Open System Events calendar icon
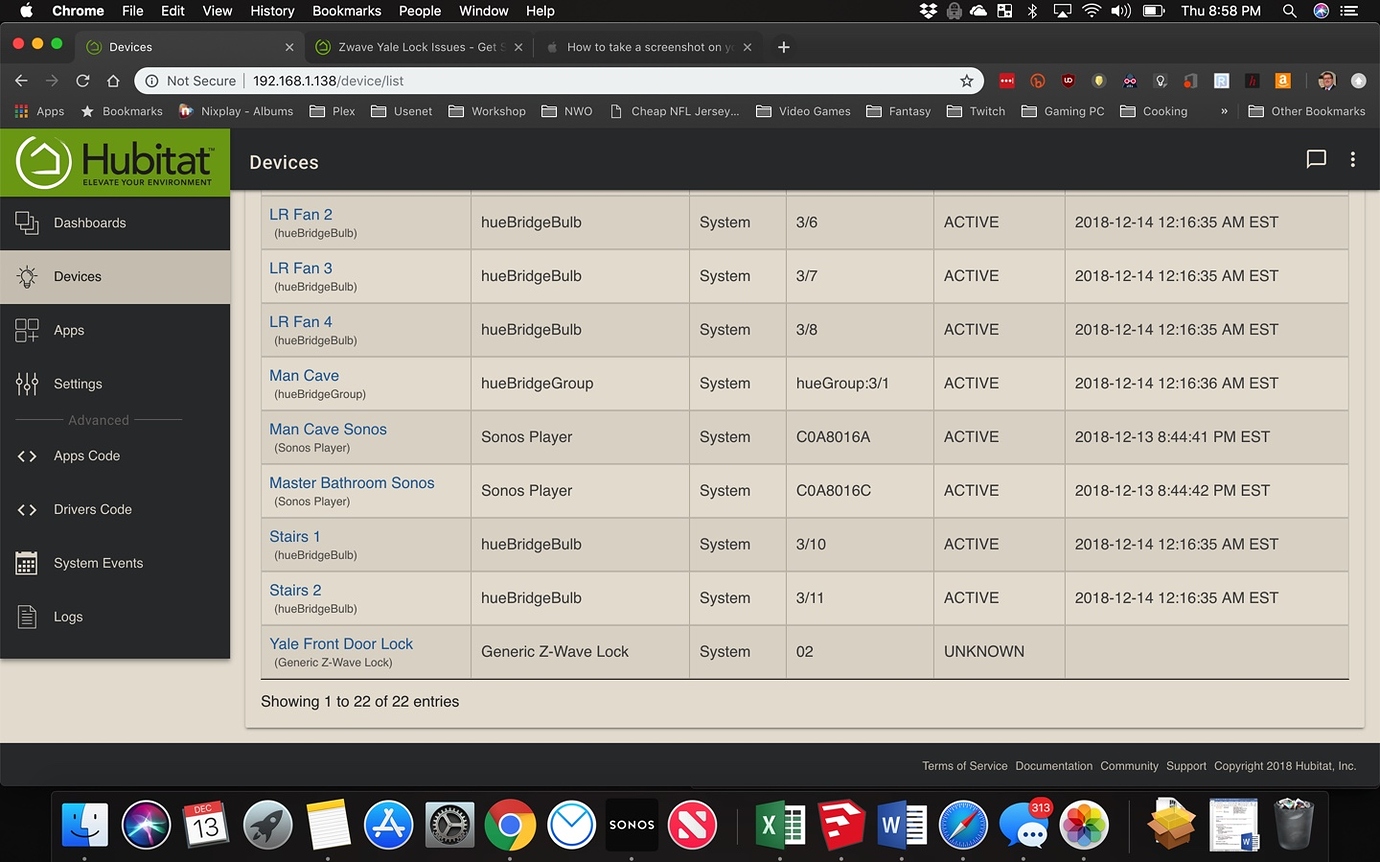This screenshot has width=1380, height=862. 27,563
